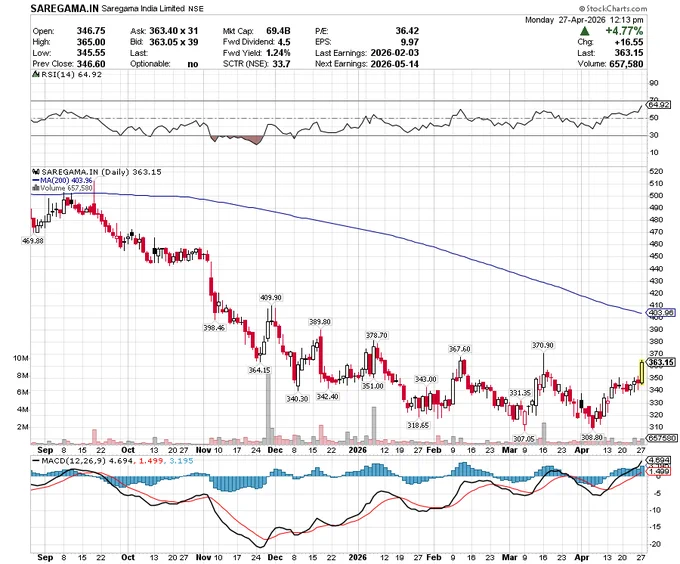Viewport: 680px width, 564px height.
Task: Click the Optionable value no
Action: [193, 64]
